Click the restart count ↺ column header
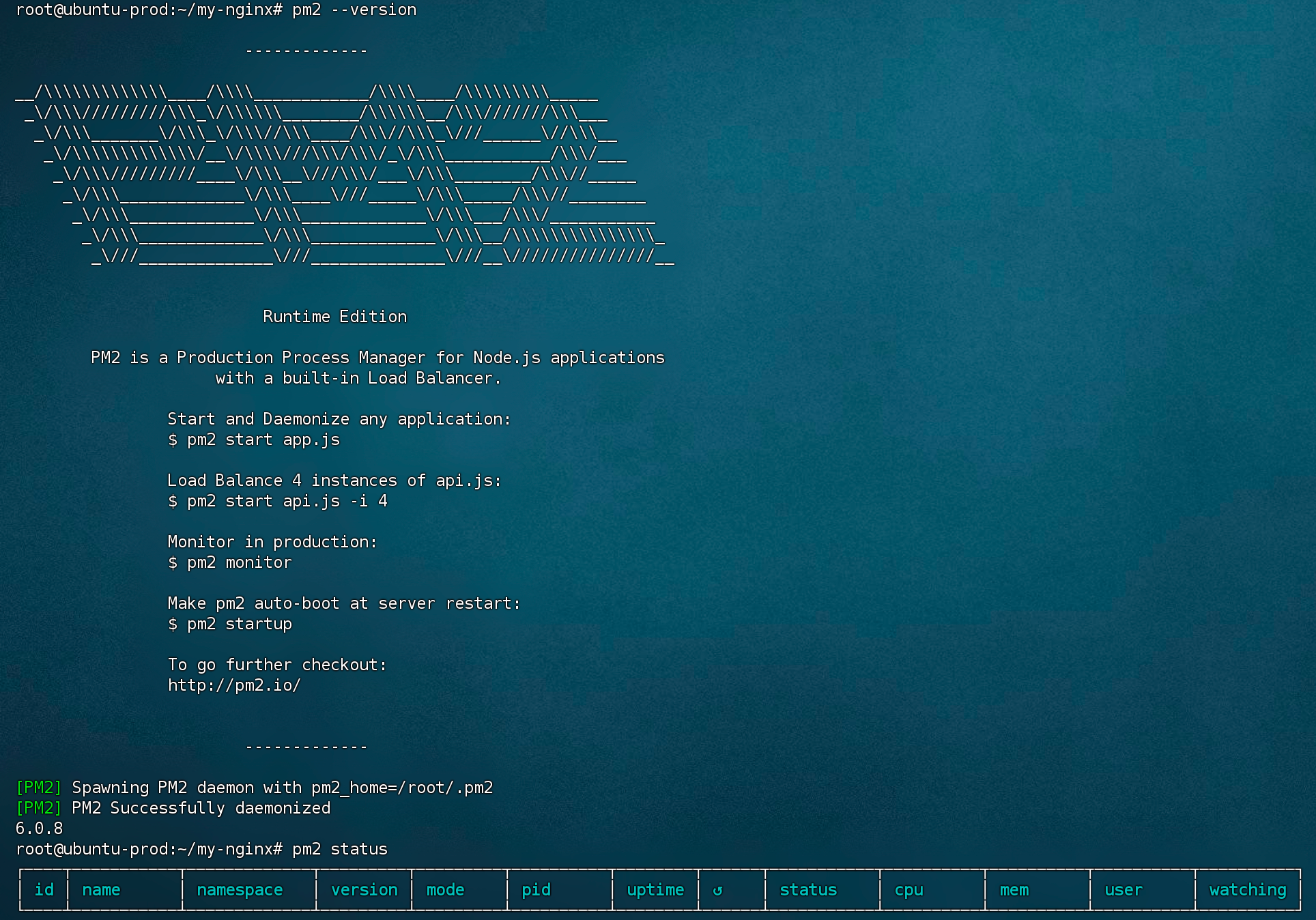 (x=717, y=890)
